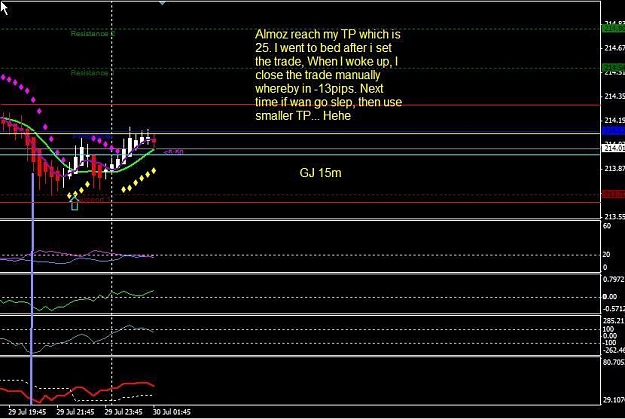Click the red price tag on the axis

pos(613,194)
